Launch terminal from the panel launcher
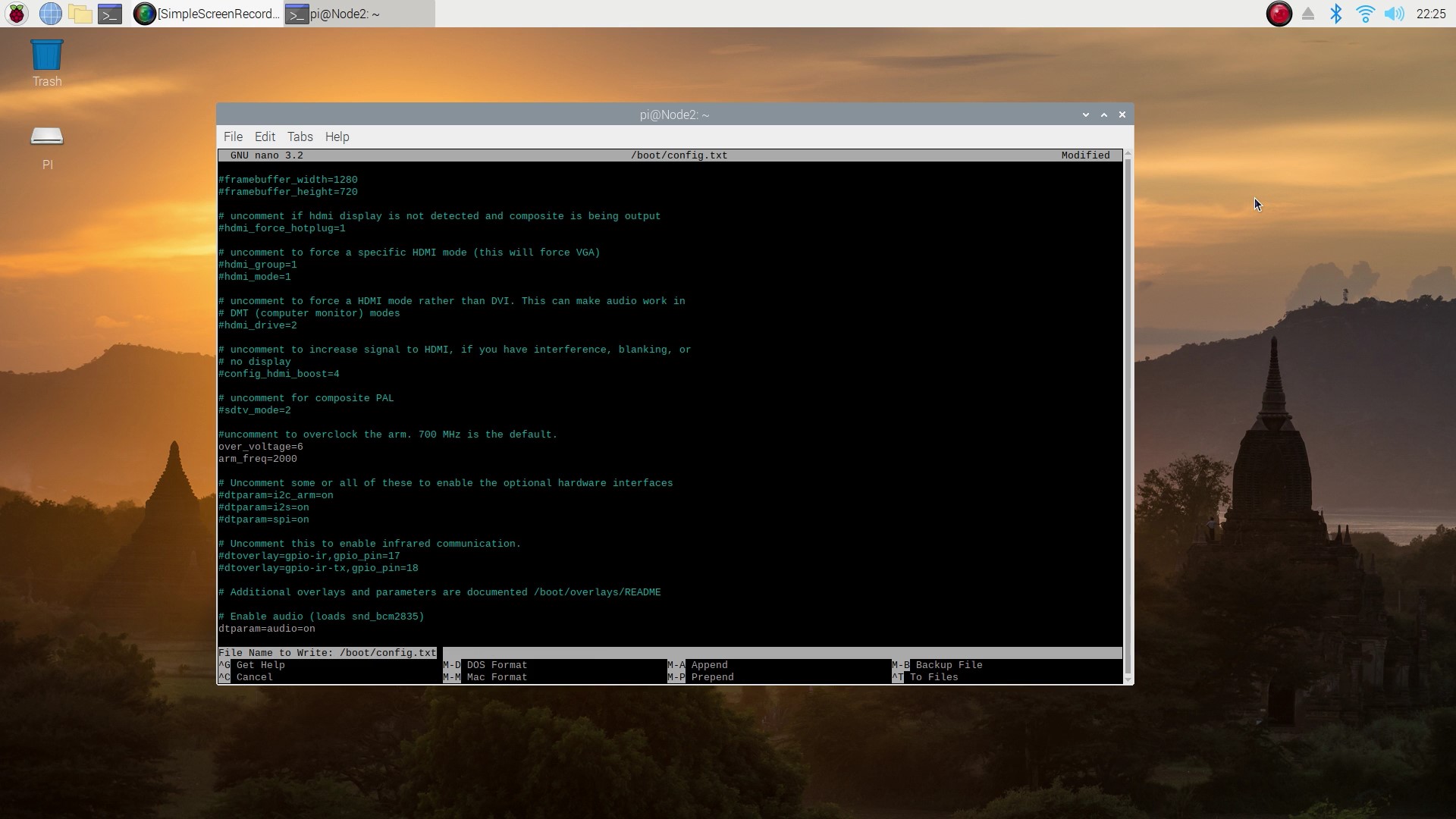The width and height of the screenshot is (1456, 819). pyautogui.click(x=110, y=14)
